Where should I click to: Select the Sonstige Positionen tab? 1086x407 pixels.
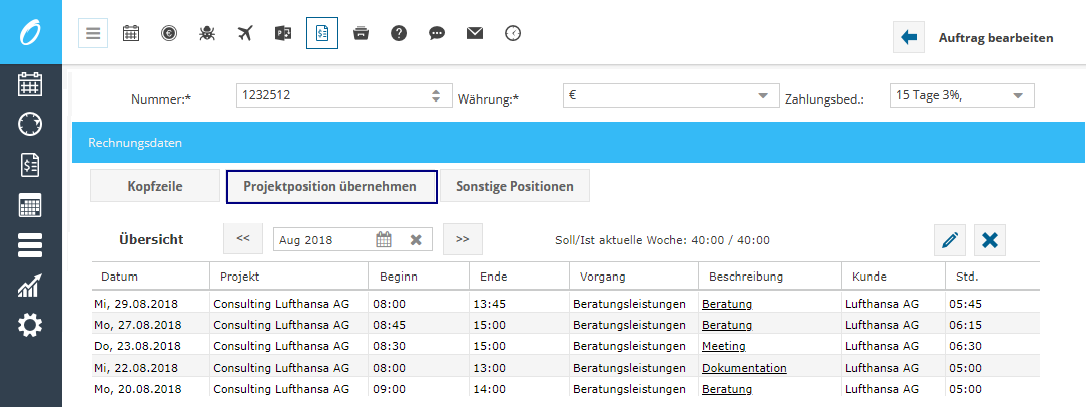click(x=515, y=186)
